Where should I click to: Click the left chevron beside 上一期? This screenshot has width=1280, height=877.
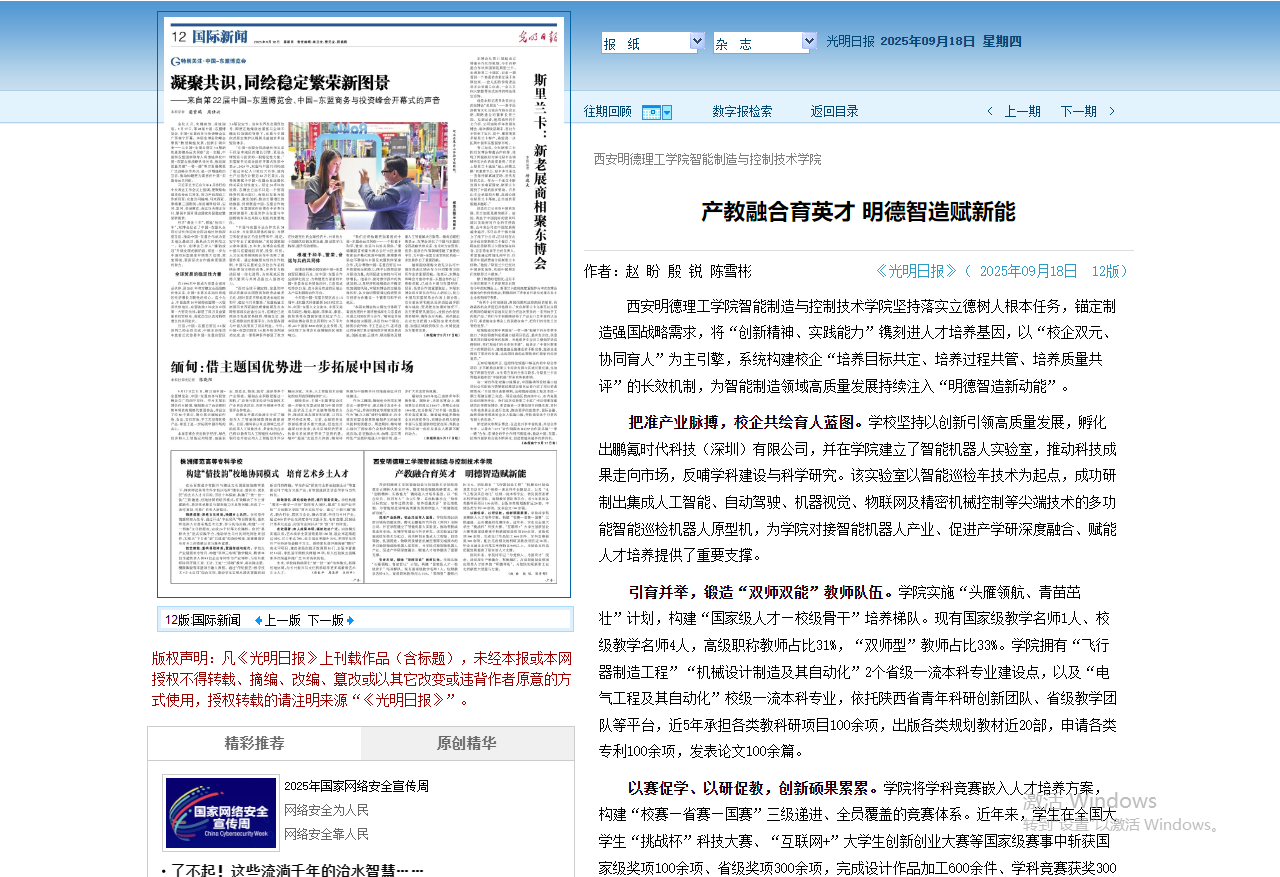click(990, 112)
